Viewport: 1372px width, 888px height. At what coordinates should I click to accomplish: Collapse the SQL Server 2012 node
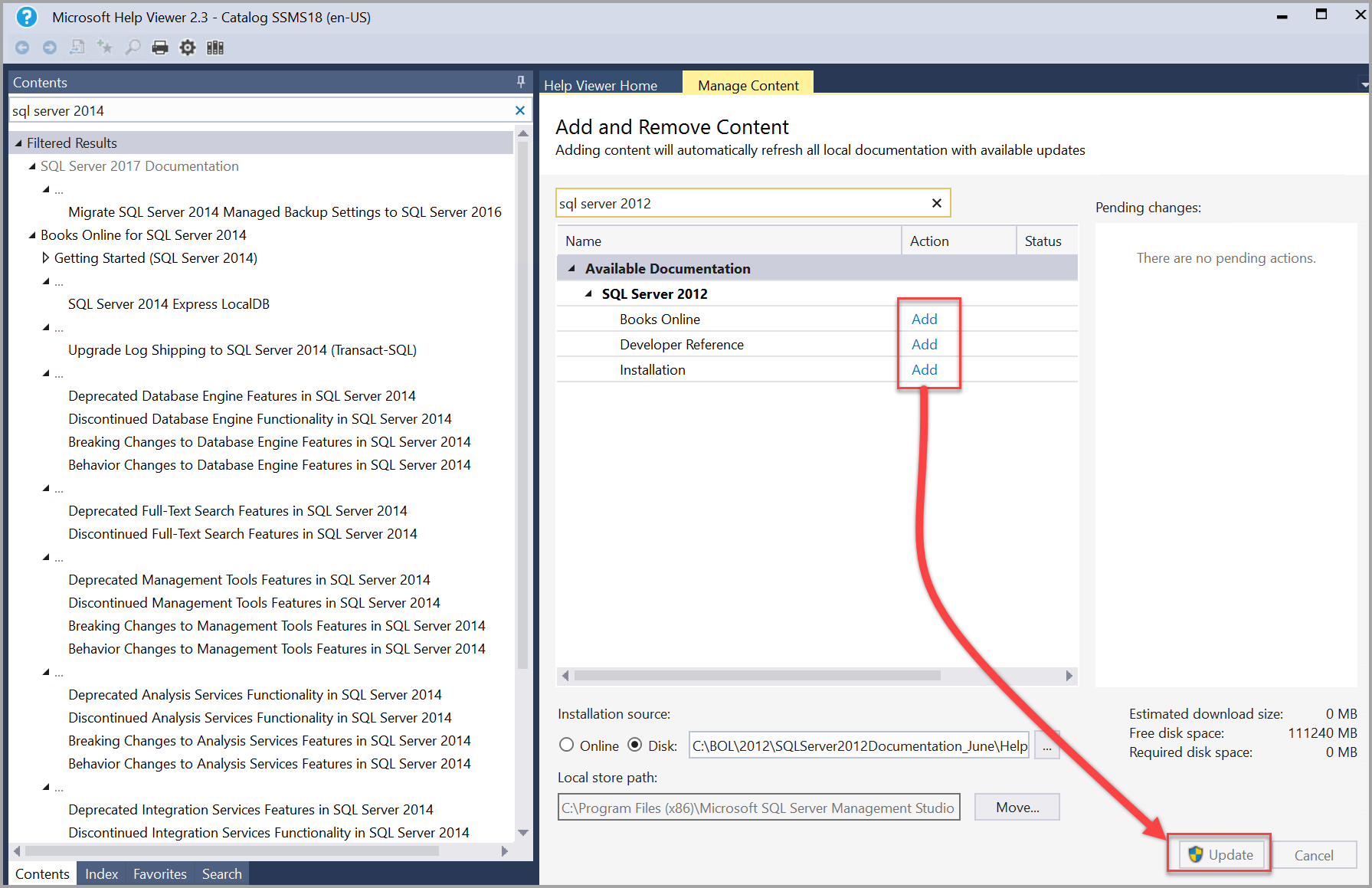coord(589,293)
